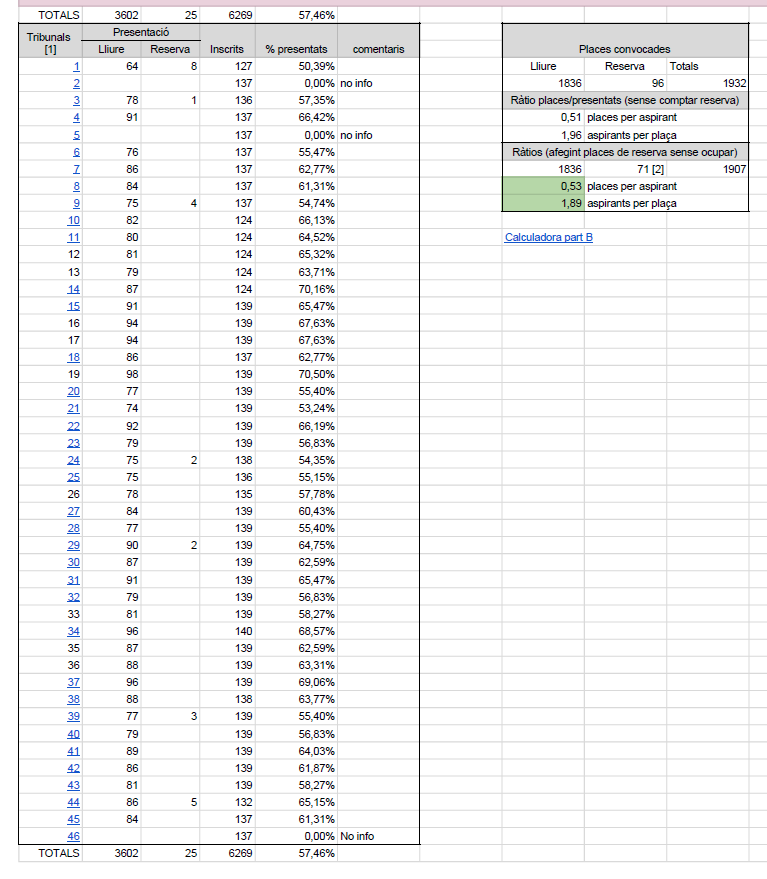Select the 'Tribunals [1]' header cell
767x879 pixels.
click(50, 41)
